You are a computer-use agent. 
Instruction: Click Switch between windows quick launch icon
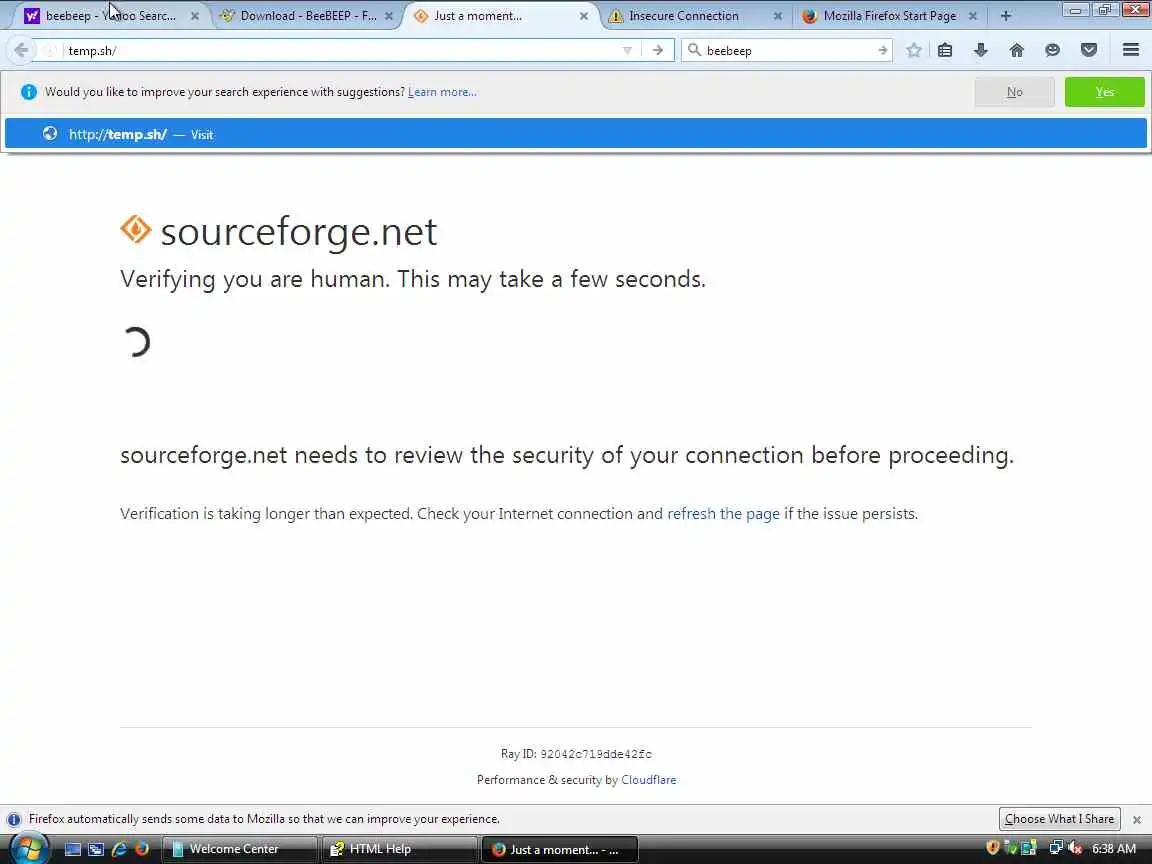(96, 849)
